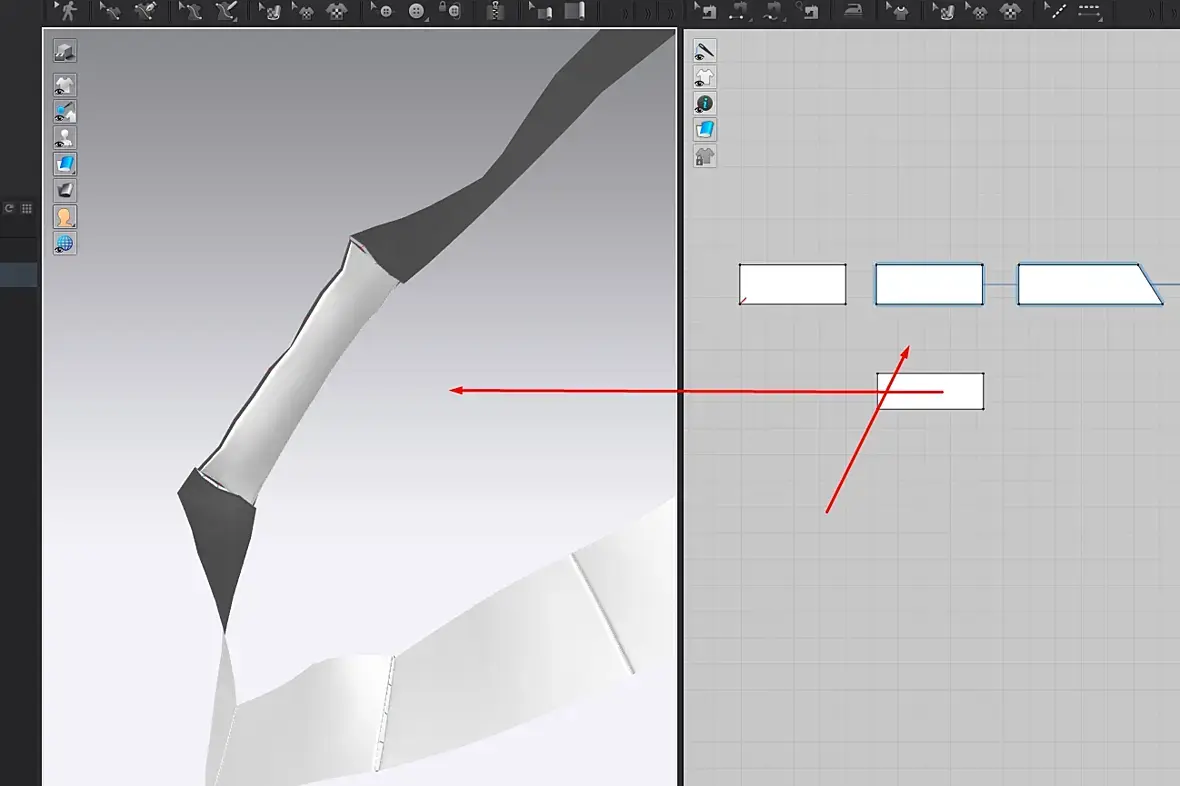This screenshot has height=786, width=1180.
Task: Select the lower rectangle pattern piece in the 2D window
Action: tap(930, 391)
